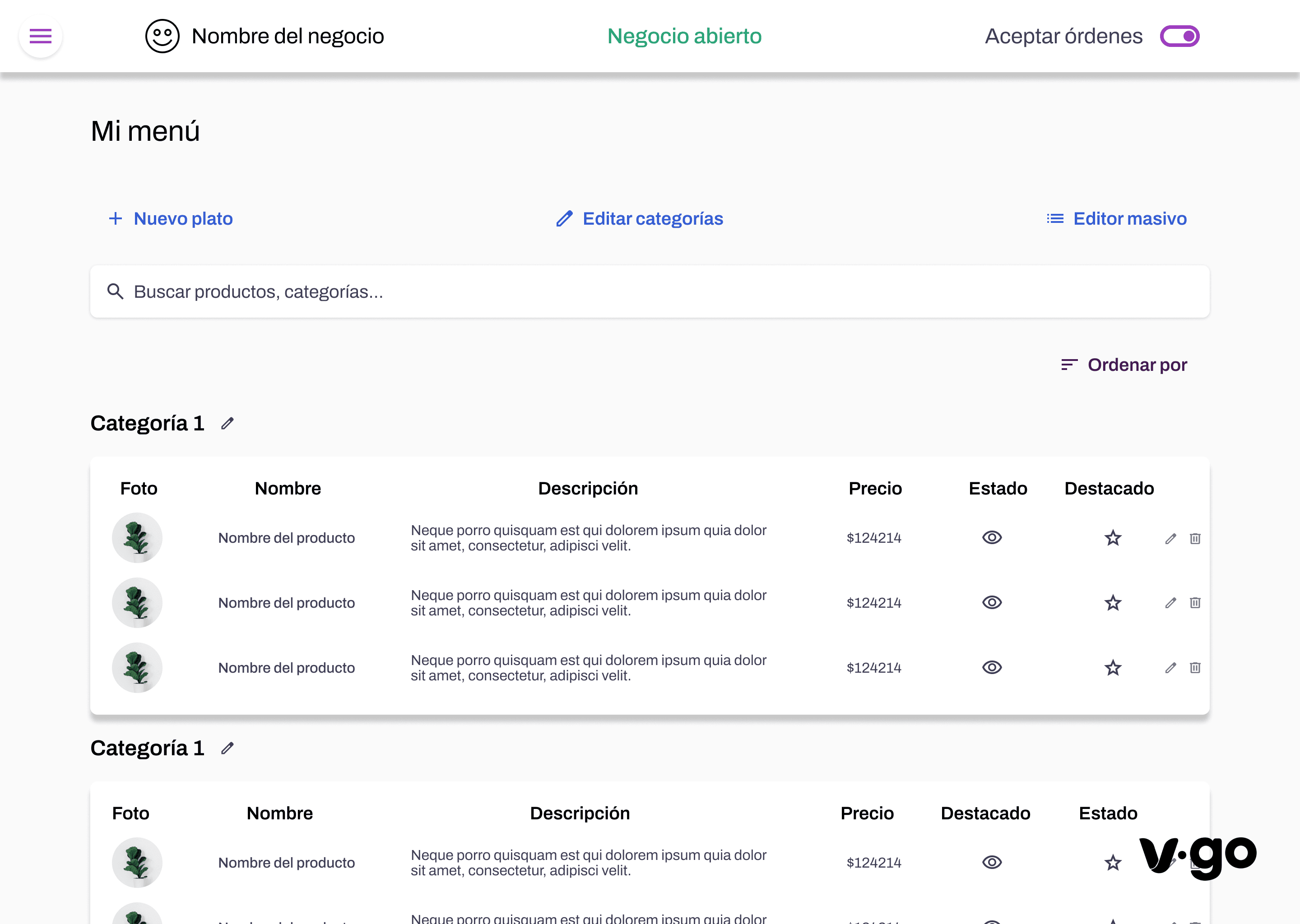Click second row's Nombre del producto

[x=286, y=602]
